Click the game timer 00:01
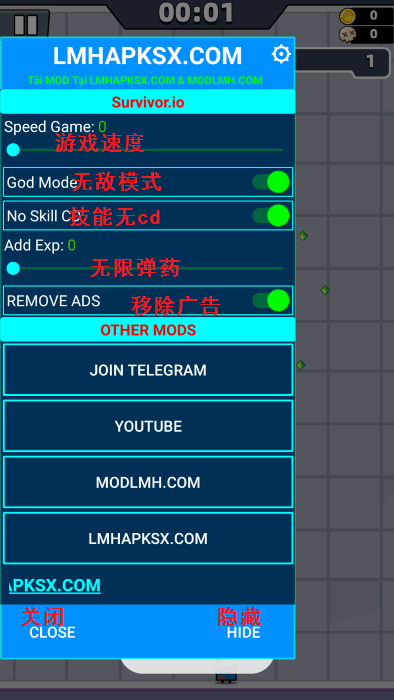 point(196,13)
